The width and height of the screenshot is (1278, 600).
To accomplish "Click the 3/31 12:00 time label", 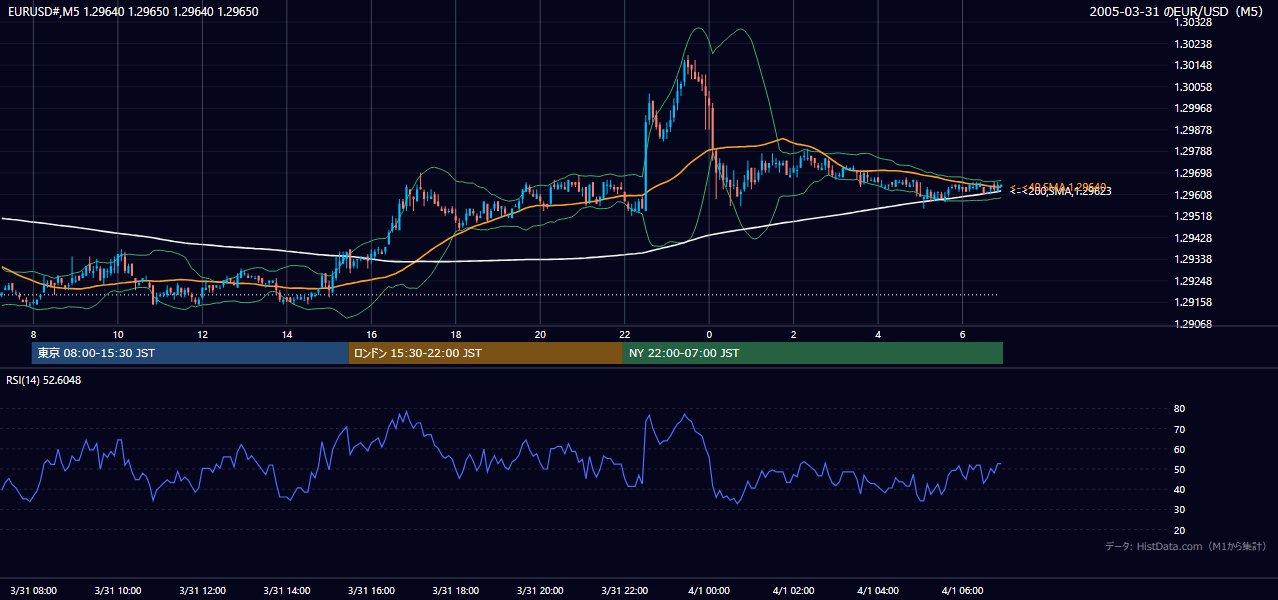I will (x=203, y=590).
